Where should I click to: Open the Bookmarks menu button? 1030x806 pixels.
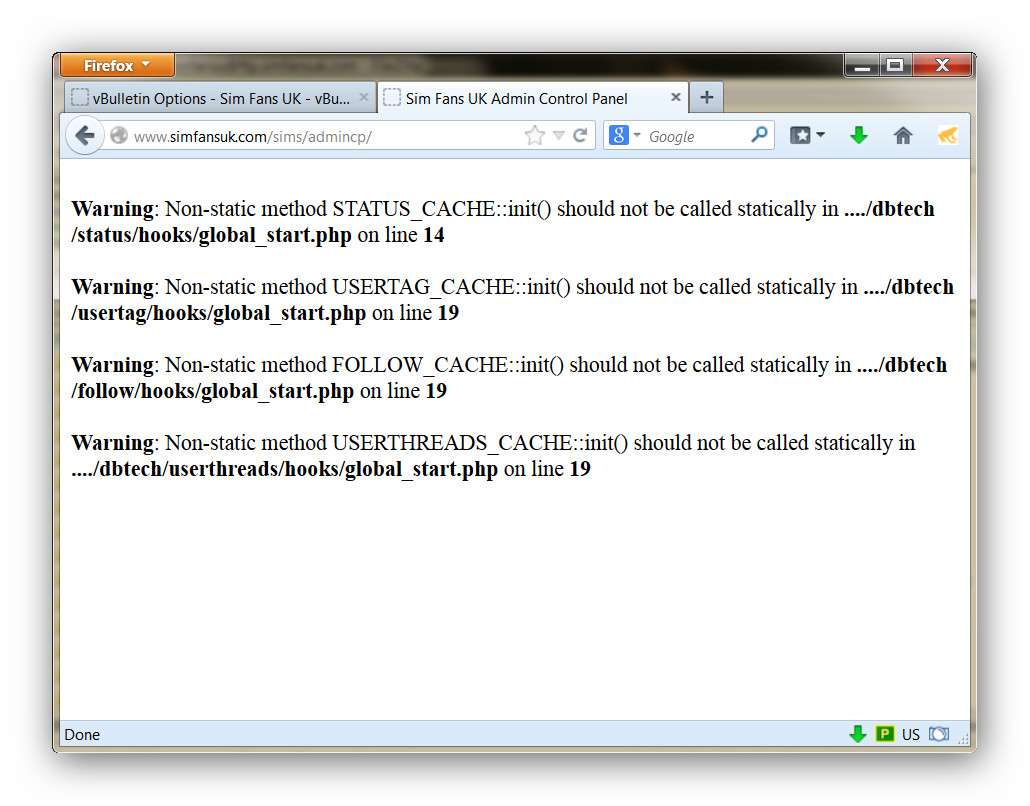pos(807,135)
